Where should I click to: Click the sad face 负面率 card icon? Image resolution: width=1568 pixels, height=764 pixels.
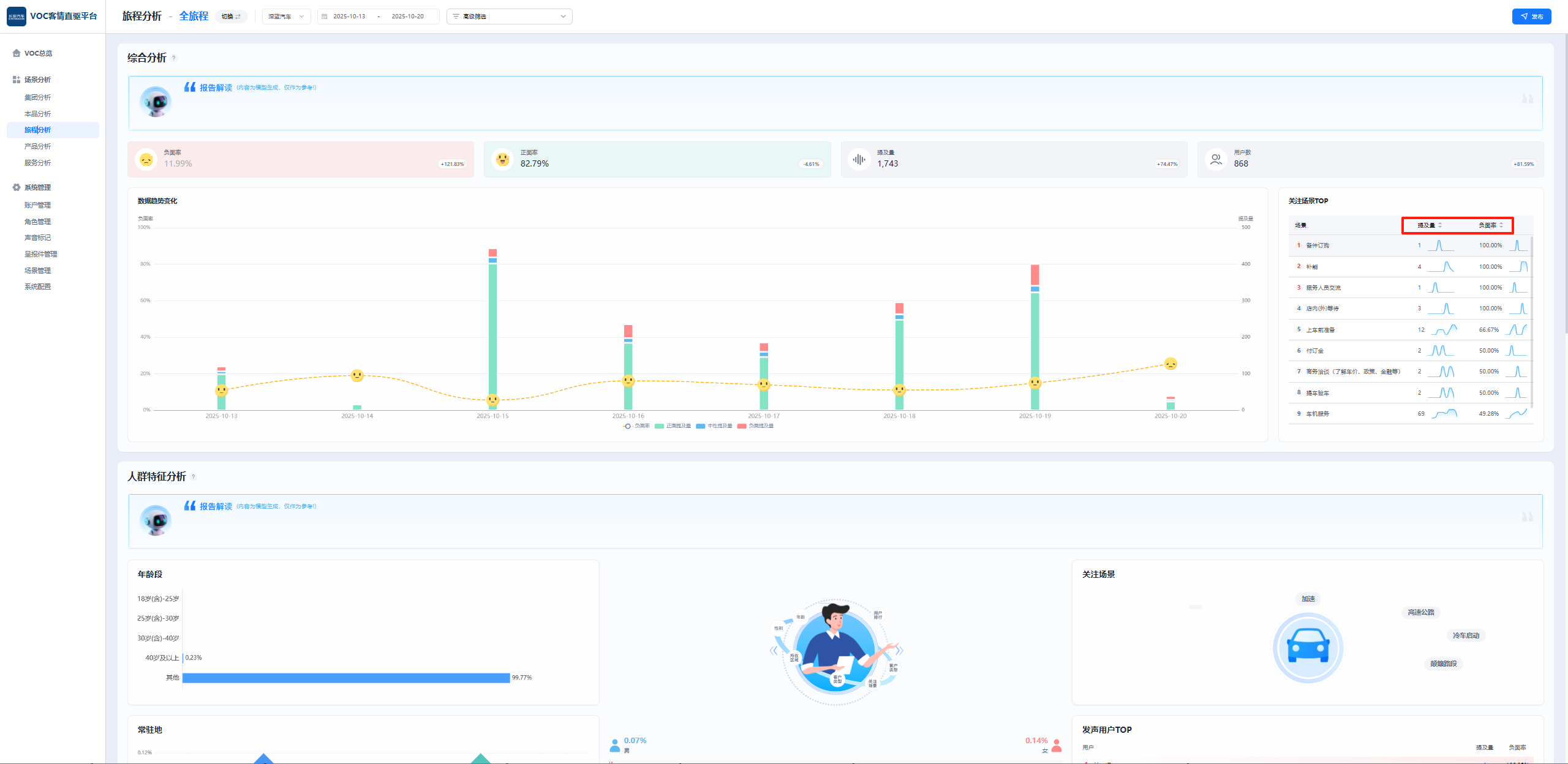click(x=146, y=160)
